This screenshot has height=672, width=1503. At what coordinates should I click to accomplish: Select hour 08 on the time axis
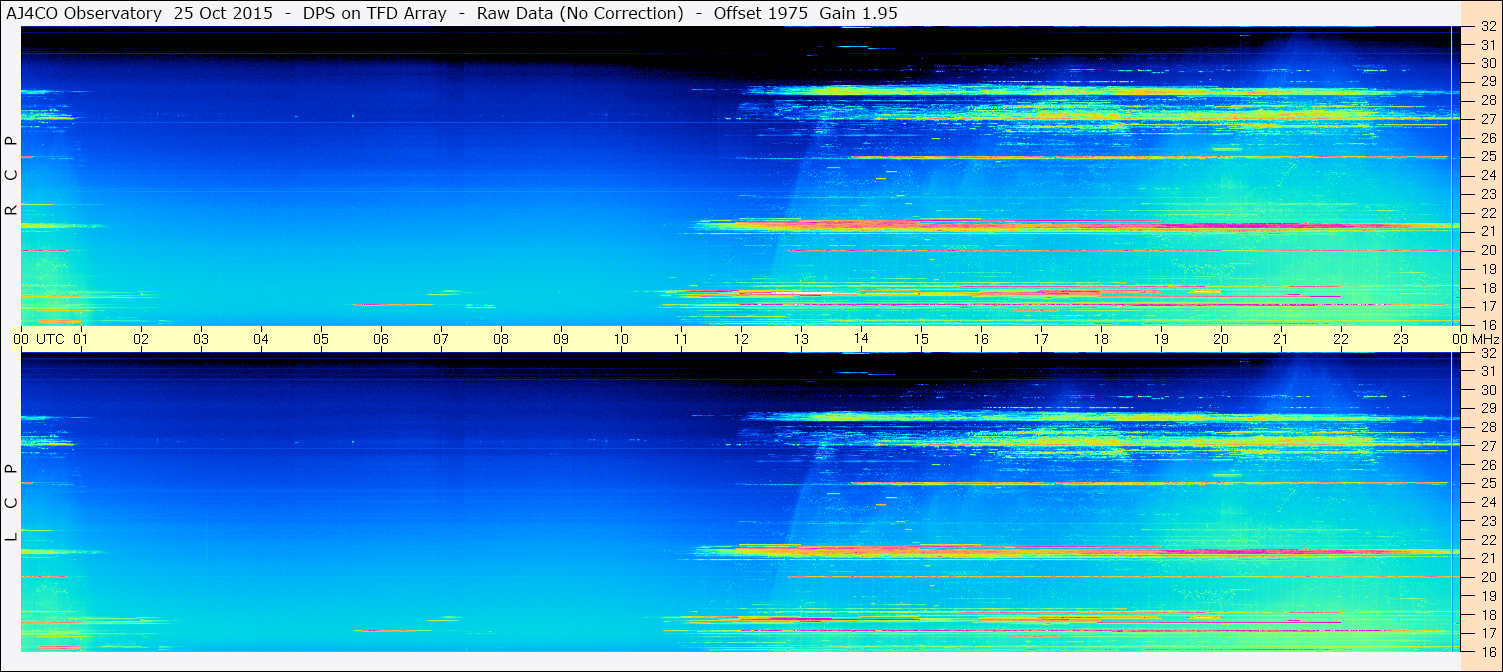click(x=501, y=339)
